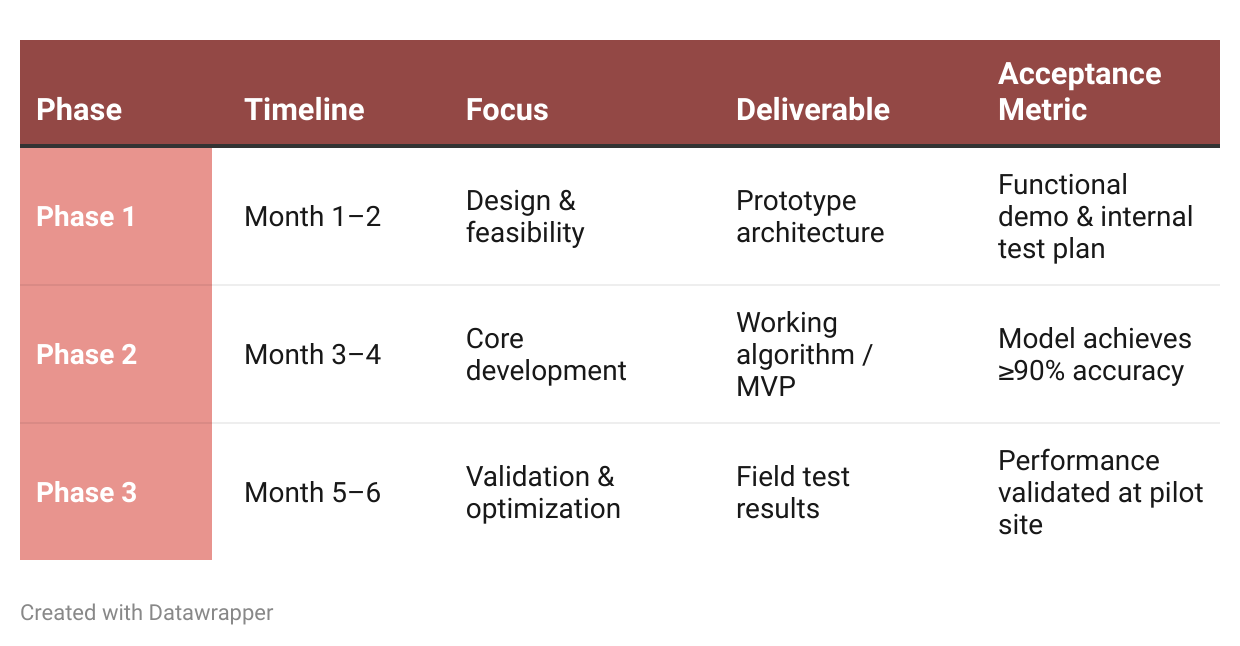1240x646 pixels.
Task: Open the Created with Datawrapper link
Action: 147,613
